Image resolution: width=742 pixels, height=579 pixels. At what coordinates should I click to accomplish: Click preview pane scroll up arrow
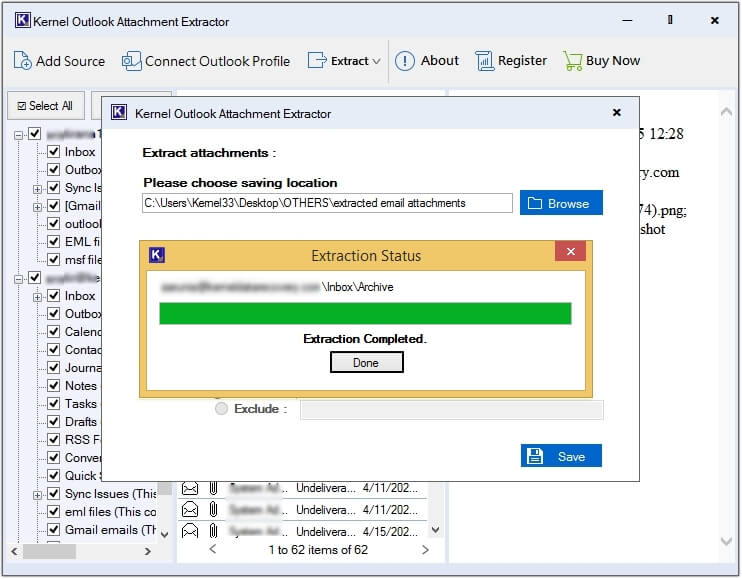pyautogui.click(x=726, y=112)
